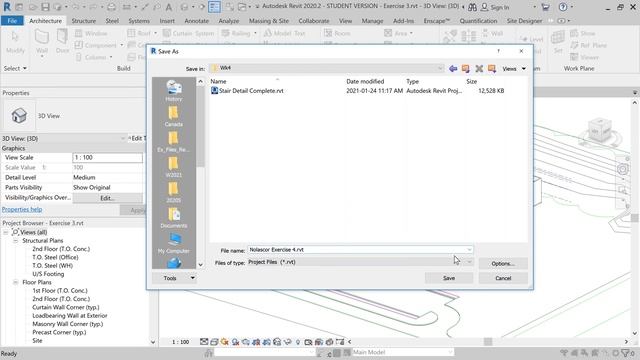The height and width of the screenshot is (360, 640).
Task: Click the View Scale value field
Action: pyautogui.click(x=107, y=158)
